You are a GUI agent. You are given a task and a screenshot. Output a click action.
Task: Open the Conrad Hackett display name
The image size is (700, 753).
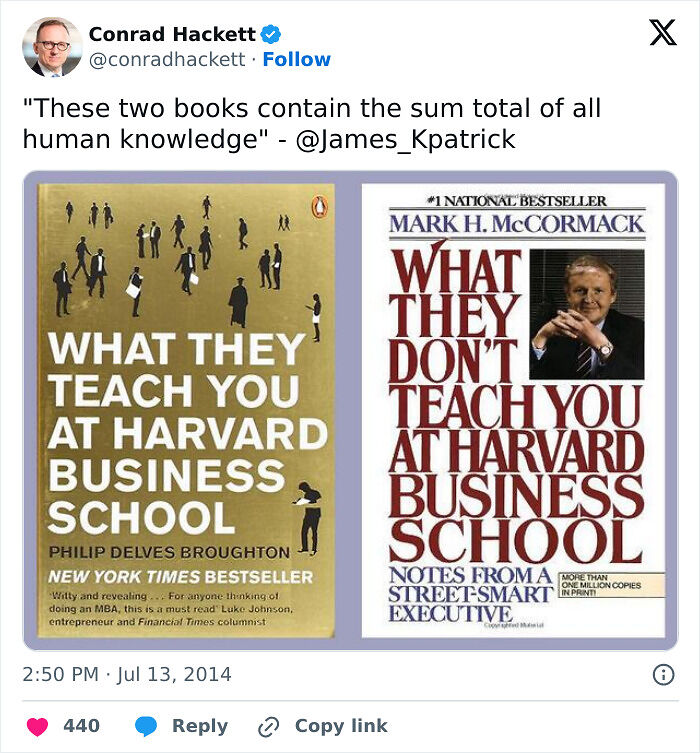(172, 35)
